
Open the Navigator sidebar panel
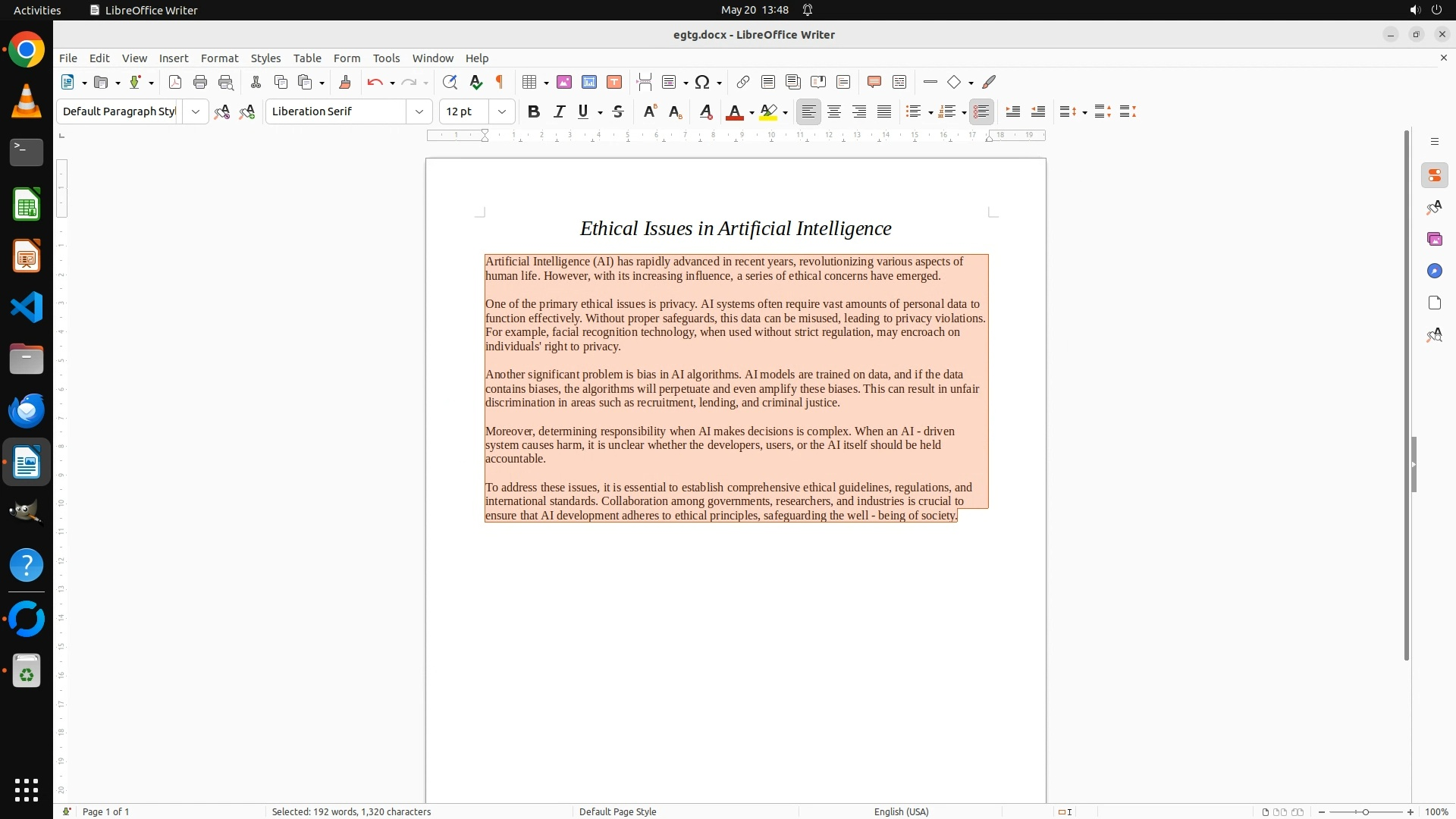1434,271
